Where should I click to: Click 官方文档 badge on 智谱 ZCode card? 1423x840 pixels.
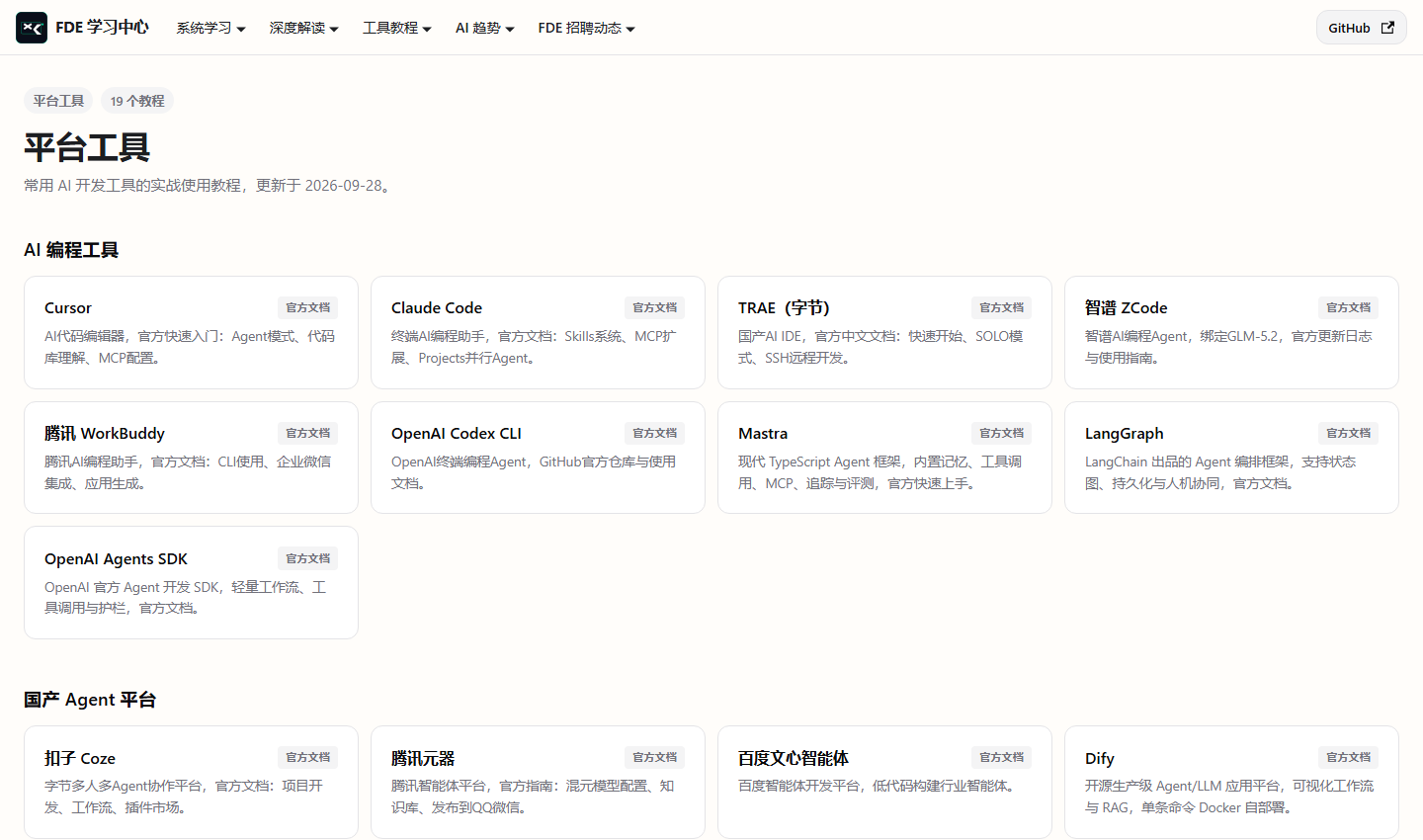click(1349, 307)
